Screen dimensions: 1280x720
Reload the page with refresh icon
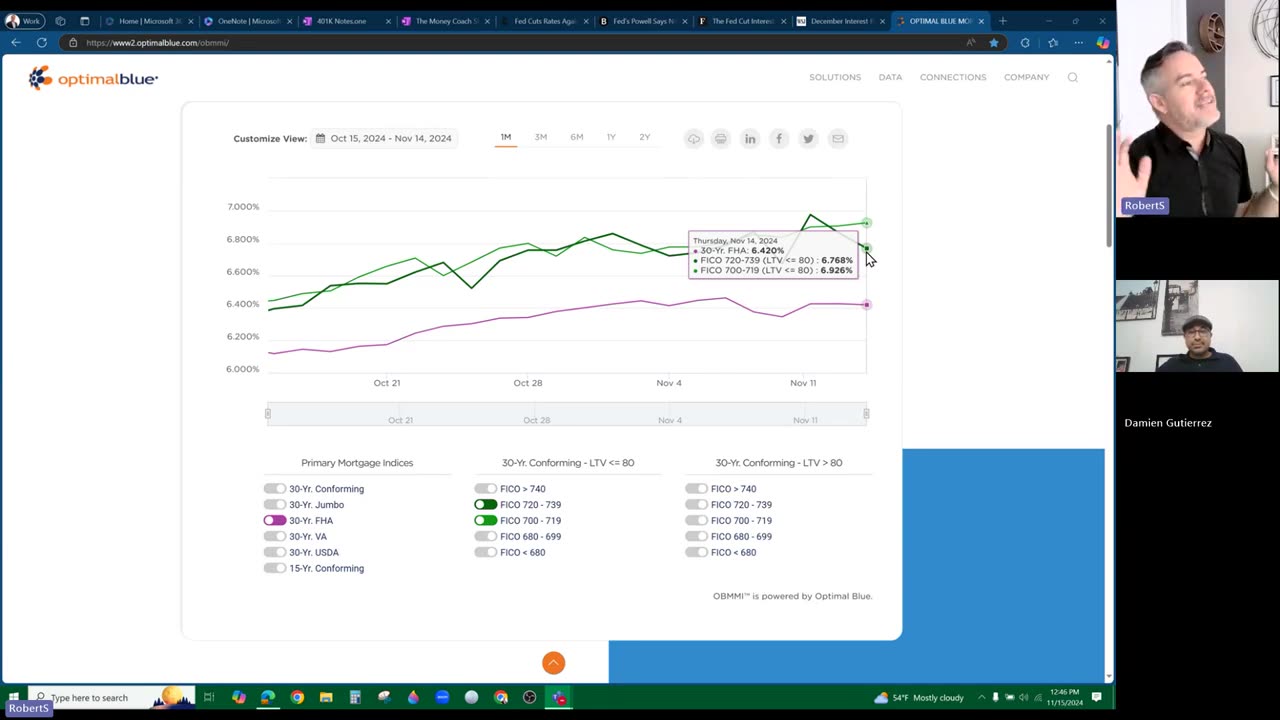click(42, 43)
